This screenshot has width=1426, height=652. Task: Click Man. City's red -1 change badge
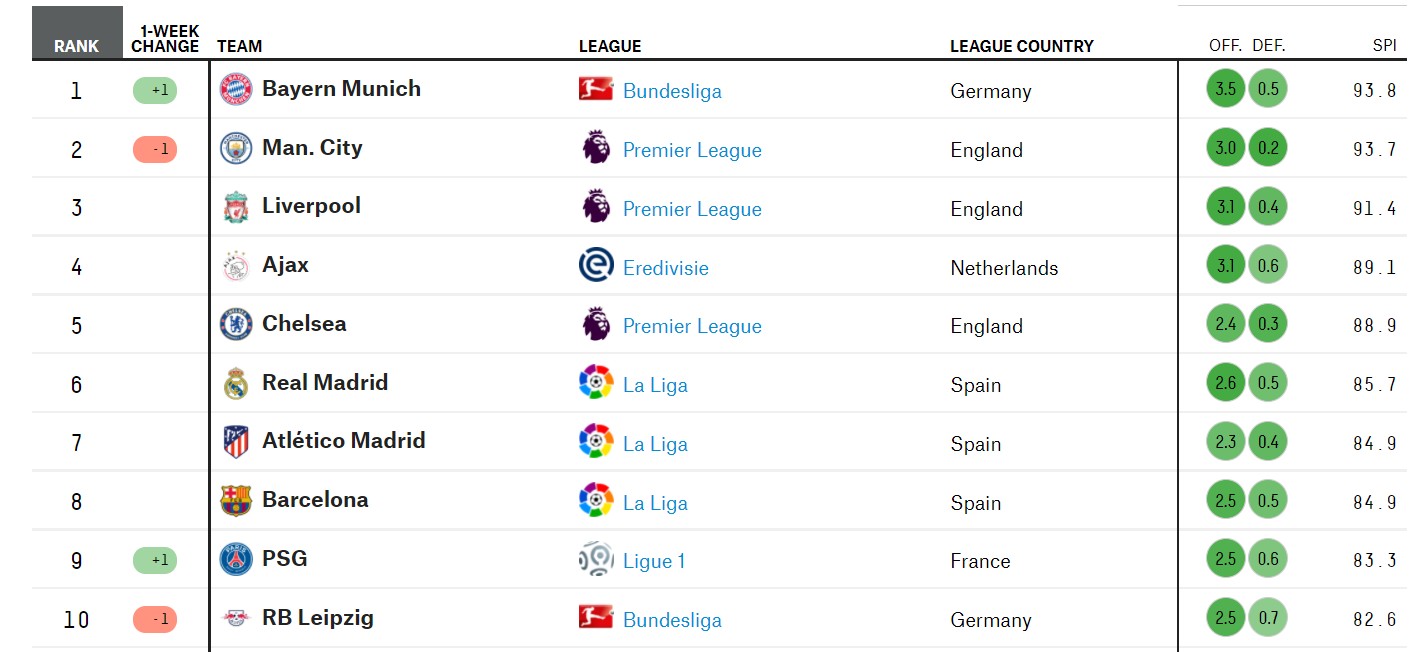[x=155, y=150]
